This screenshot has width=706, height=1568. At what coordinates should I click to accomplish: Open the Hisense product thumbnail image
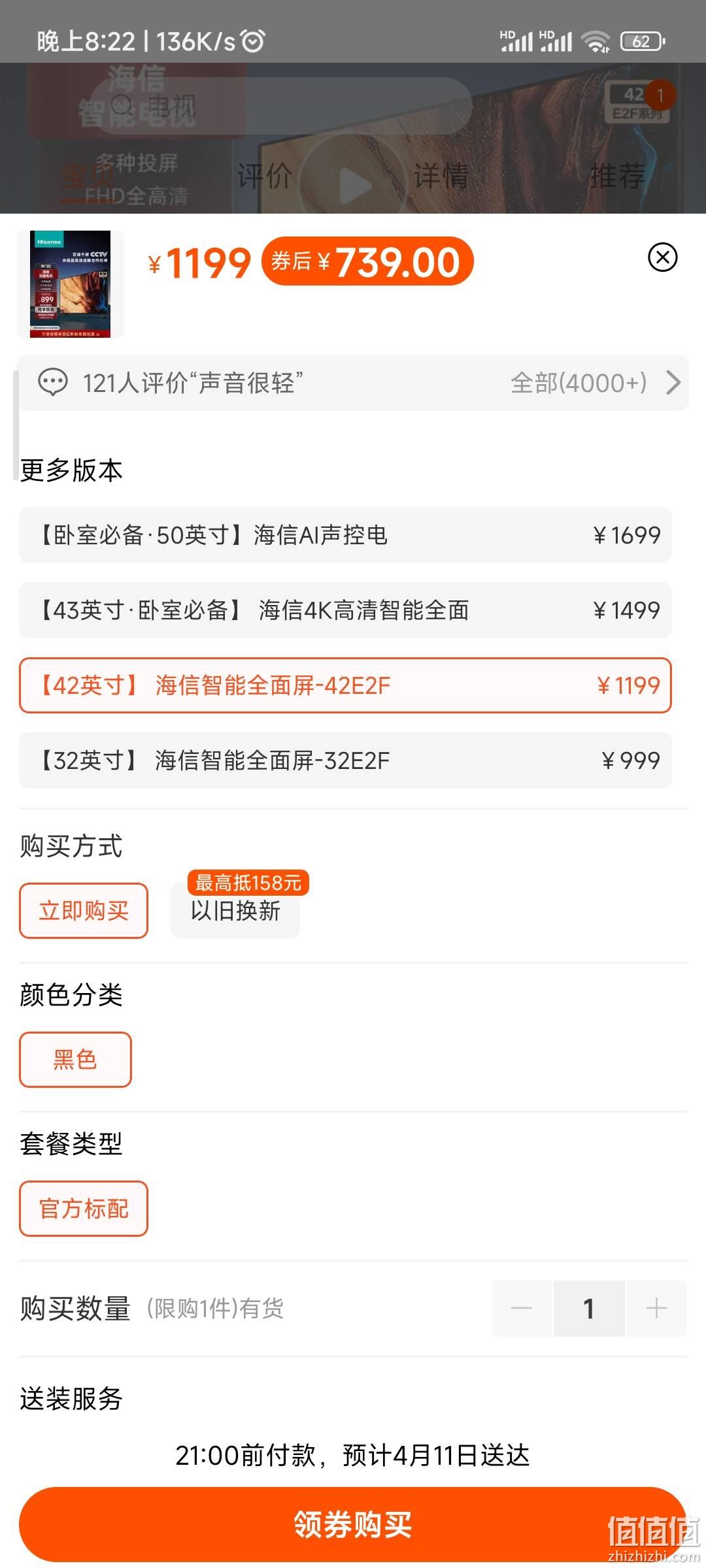coord(71,284)
